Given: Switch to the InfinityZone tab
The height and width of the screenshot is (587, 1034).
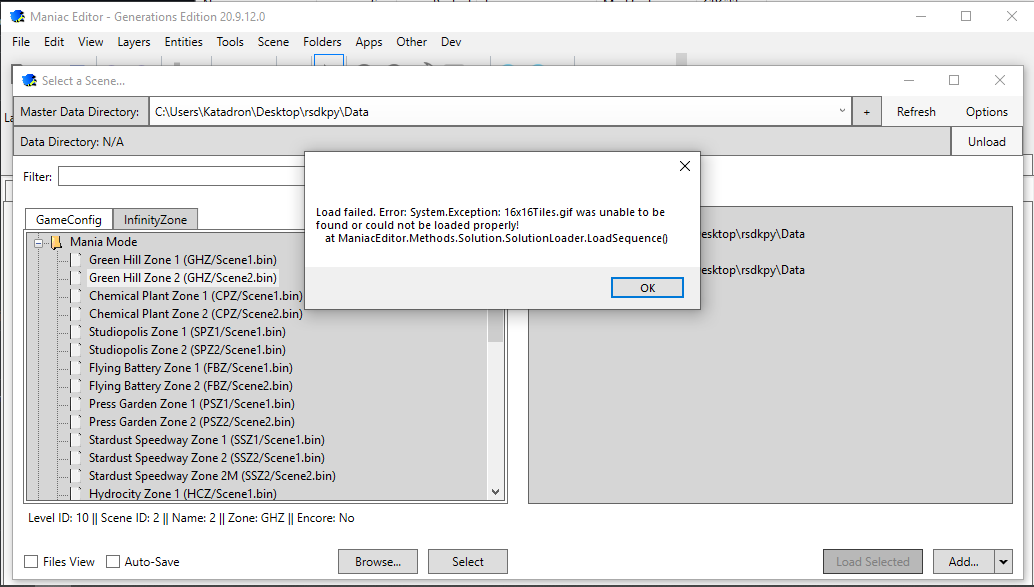Looking at the screenshot, I should pos(155,218).
